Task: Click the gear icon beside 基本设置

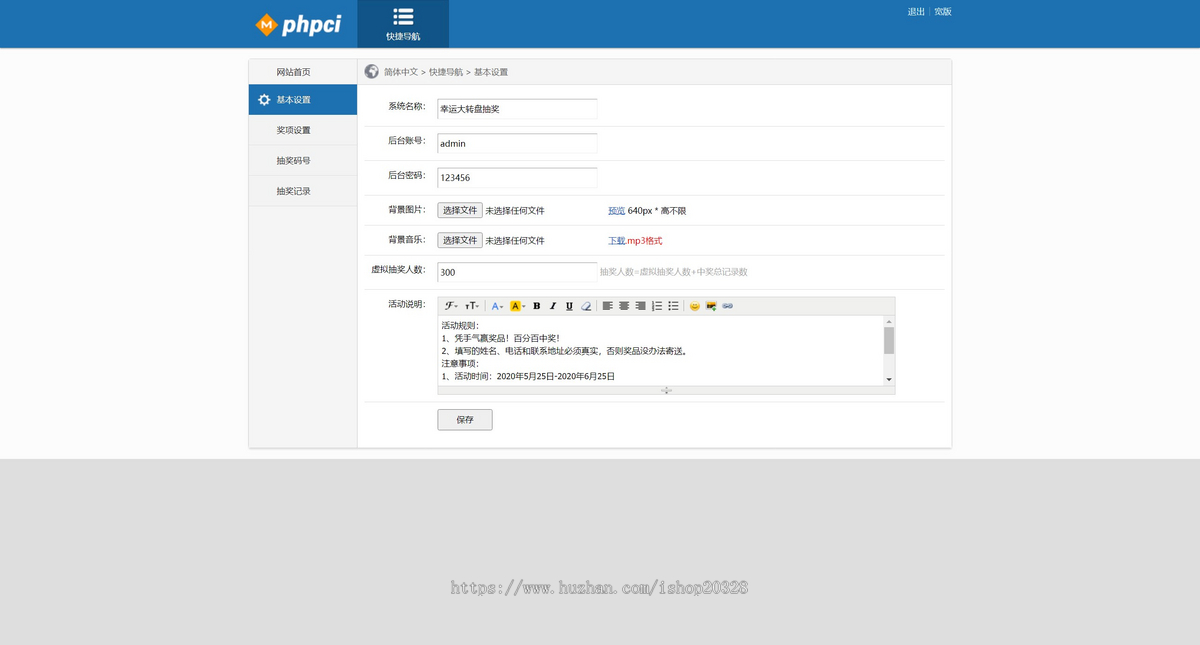Action: [x=263, y=100]
